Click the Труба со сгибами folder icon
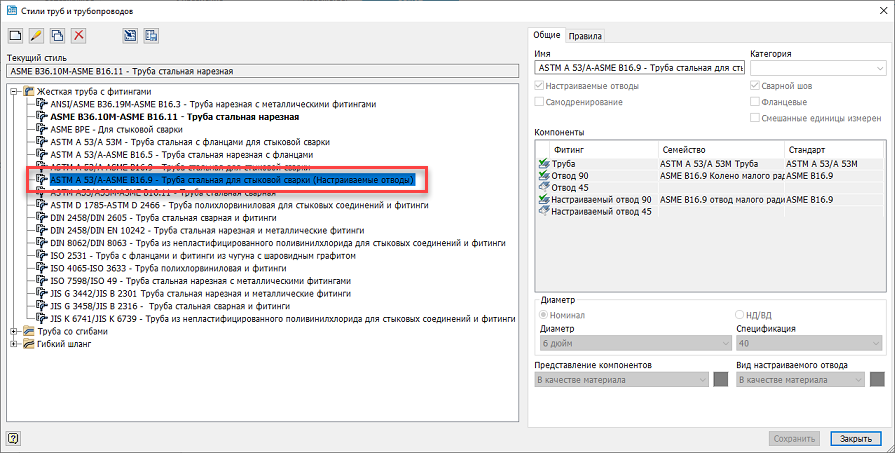895x453 pixels. pyautogui.click(x=29, y=331)
